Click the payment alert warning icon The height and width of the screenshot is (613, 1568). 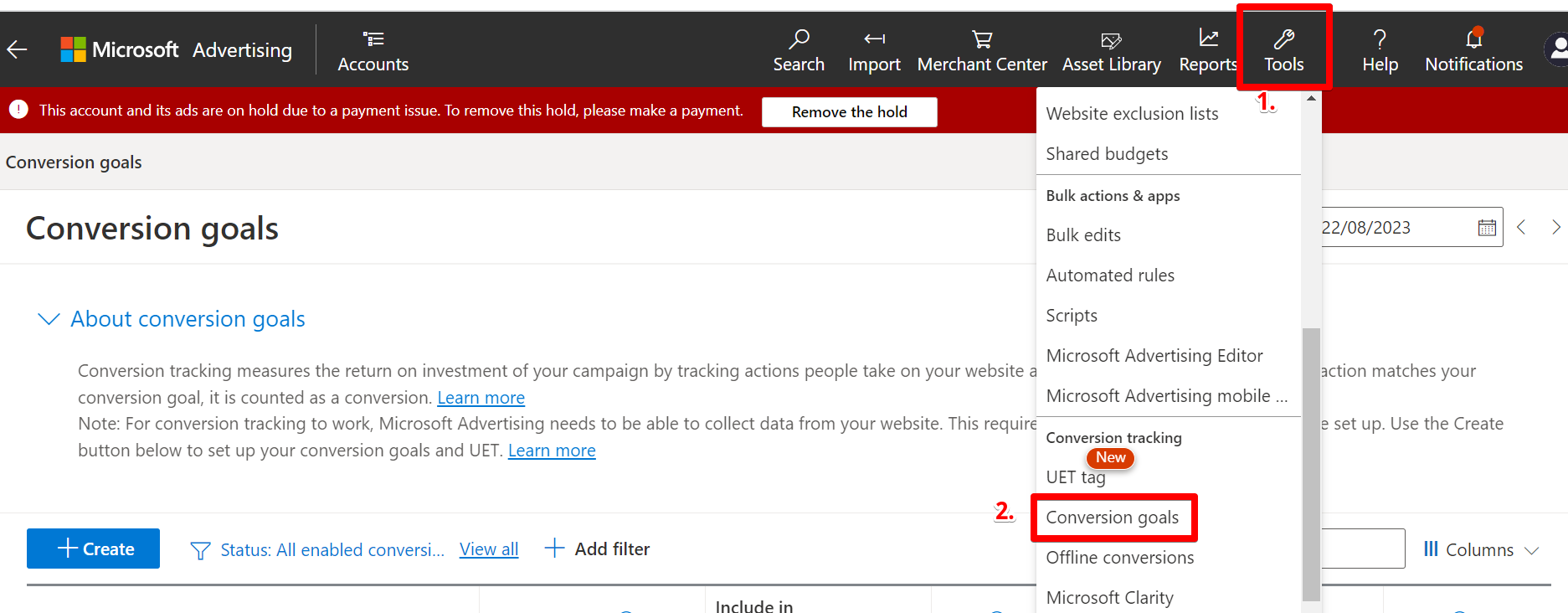(x=18, y=110)
